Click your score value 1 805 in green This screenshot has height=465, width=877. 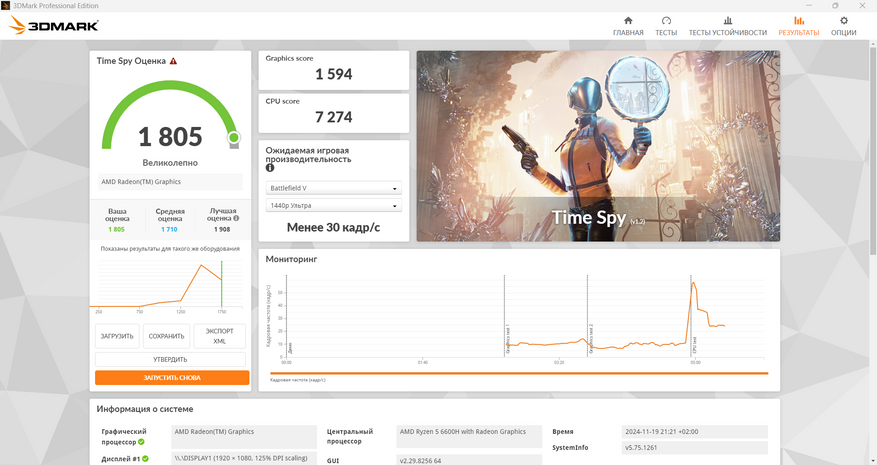click(x=116, y=229)
